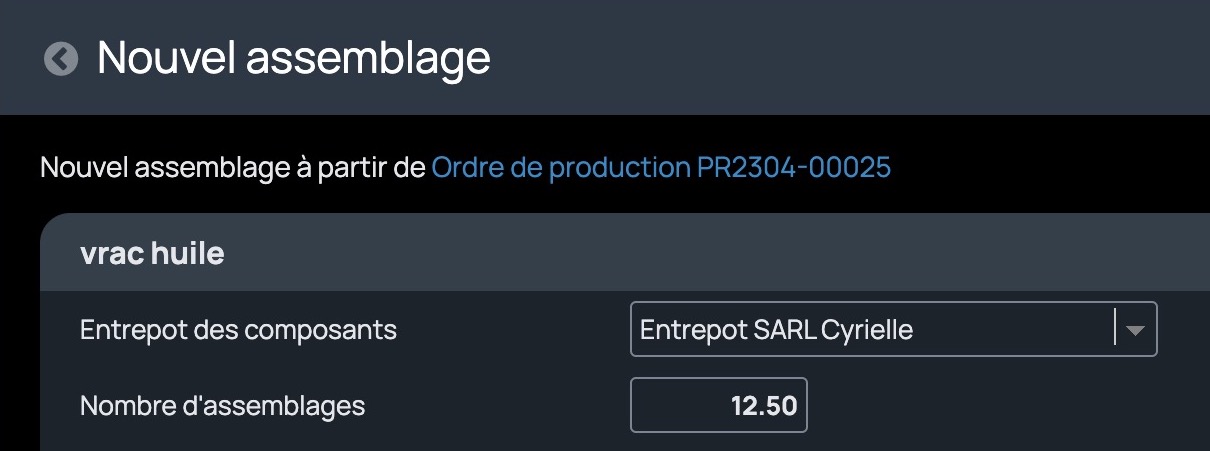This screenshot has height=451, width=1210.
Task: Click the "Nouvel assemblage à partir de" text
Action: (x=233, y=167)
